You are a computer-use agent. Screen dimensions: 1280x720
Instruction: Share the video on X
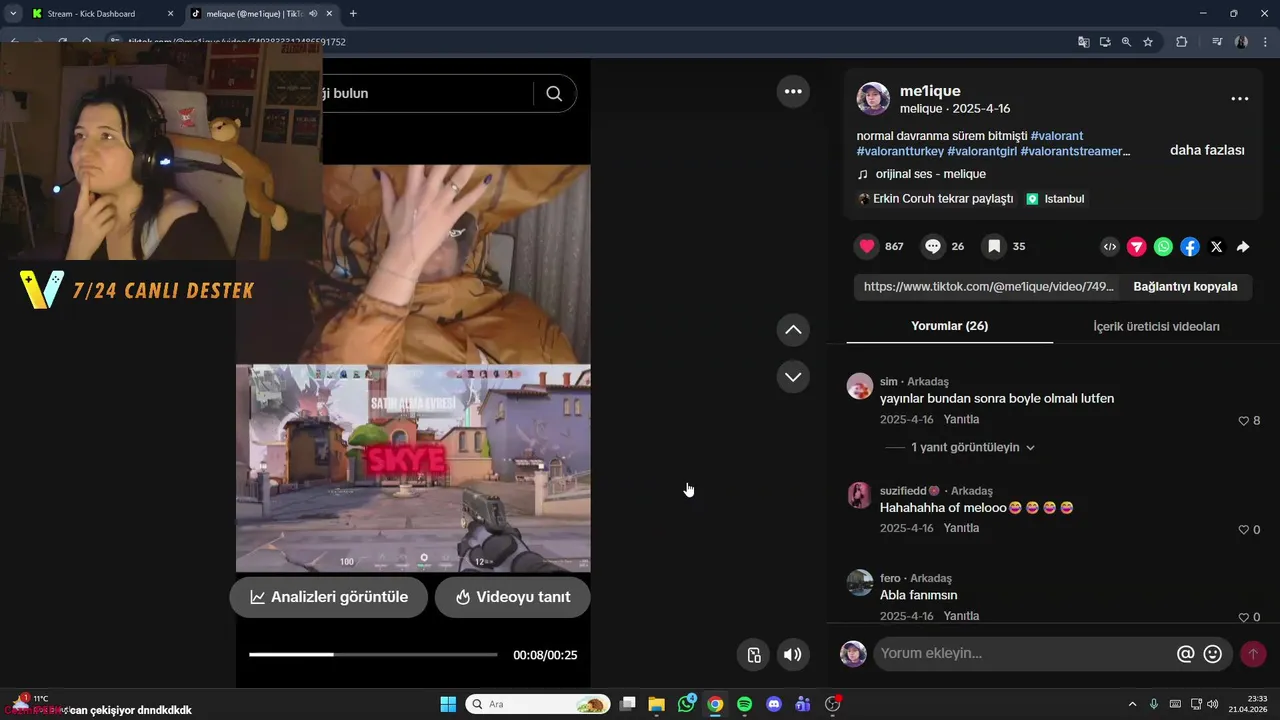click(x=1216, y=246)
